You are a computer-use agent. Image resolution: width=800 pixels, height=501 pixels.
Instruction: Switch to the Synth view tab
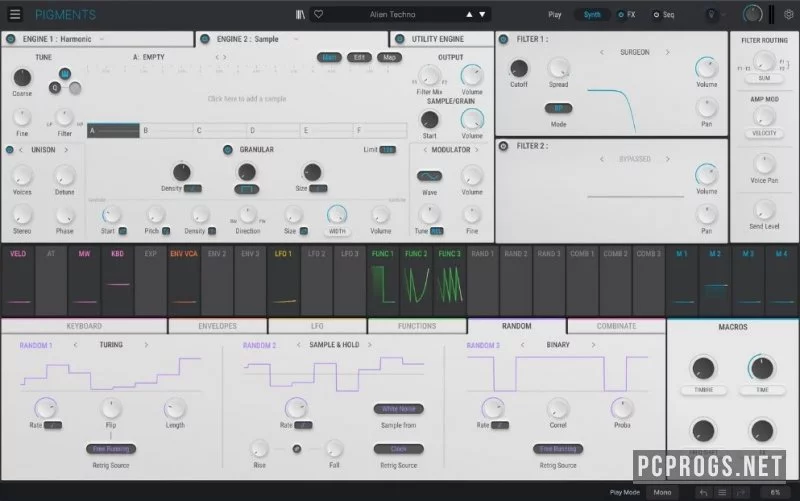tap(592, 15)
